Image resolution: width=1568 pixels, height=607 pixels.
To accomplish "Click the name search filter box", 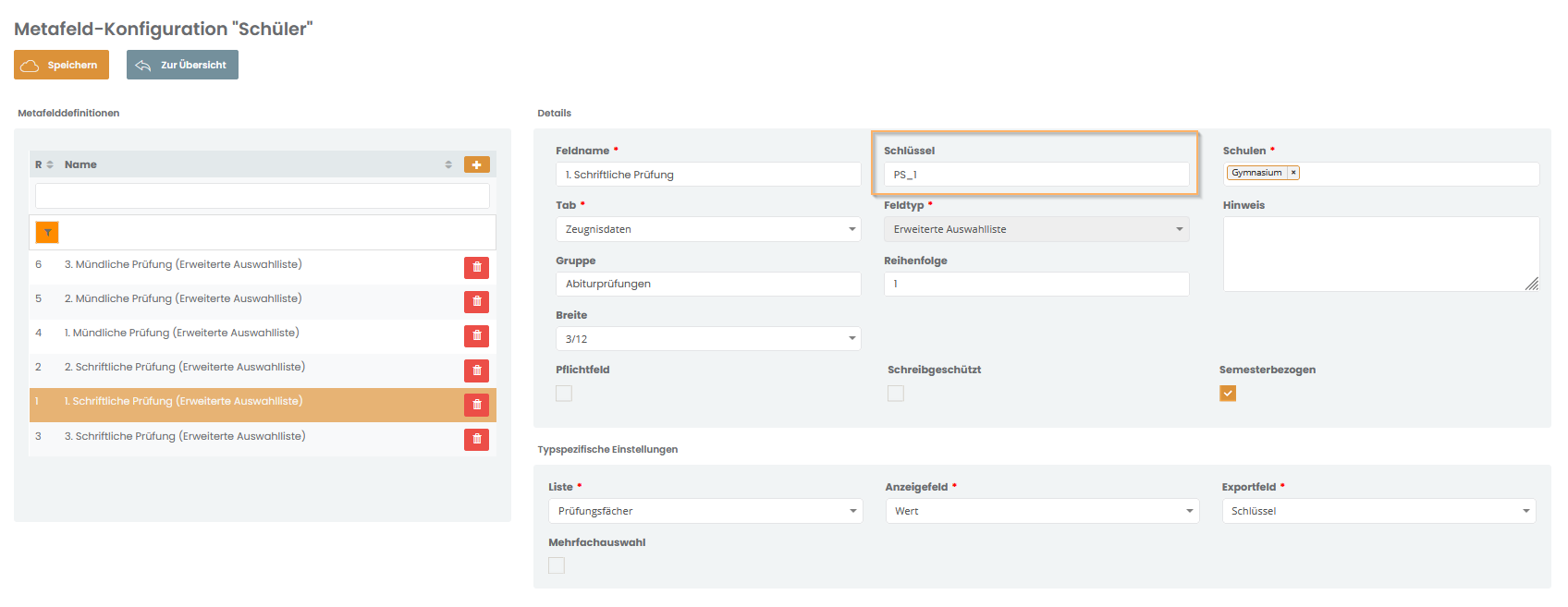I will click(263, 196).
